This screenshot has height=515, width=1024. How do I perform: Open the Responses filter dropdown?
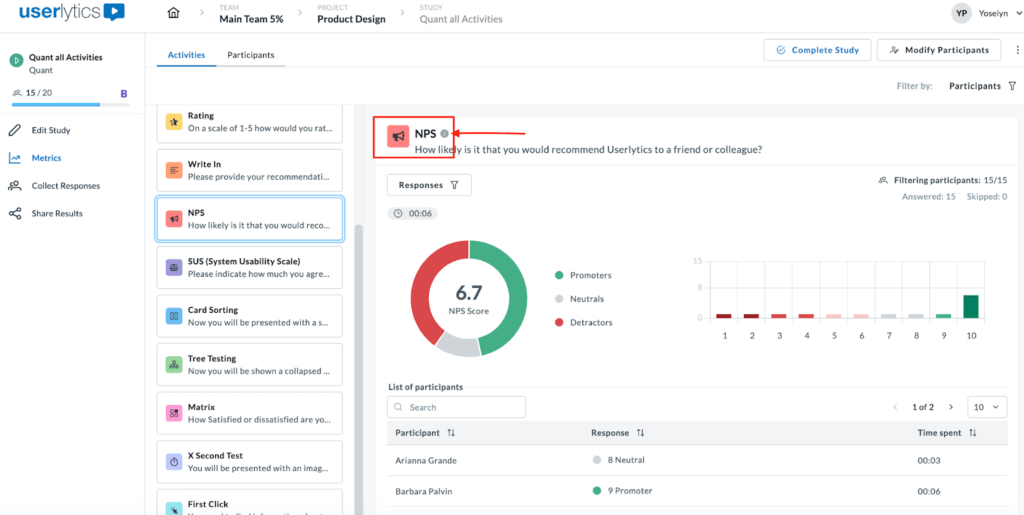[x=429, y=185]
